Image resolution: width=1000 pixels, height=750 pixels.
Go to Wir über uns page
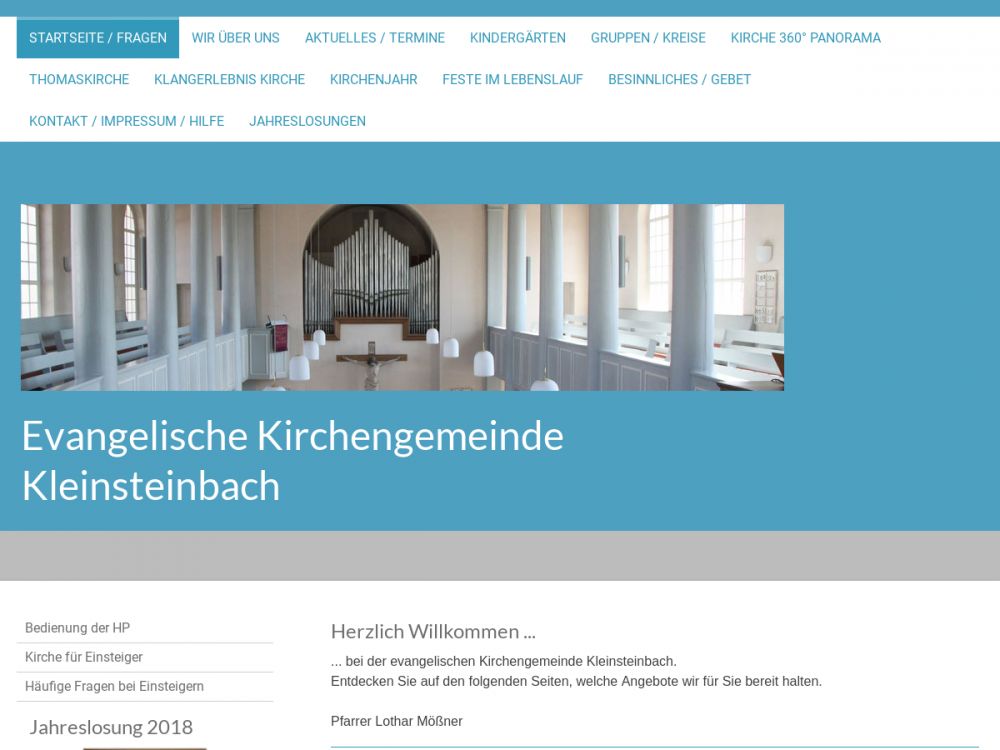pos(236,38)
